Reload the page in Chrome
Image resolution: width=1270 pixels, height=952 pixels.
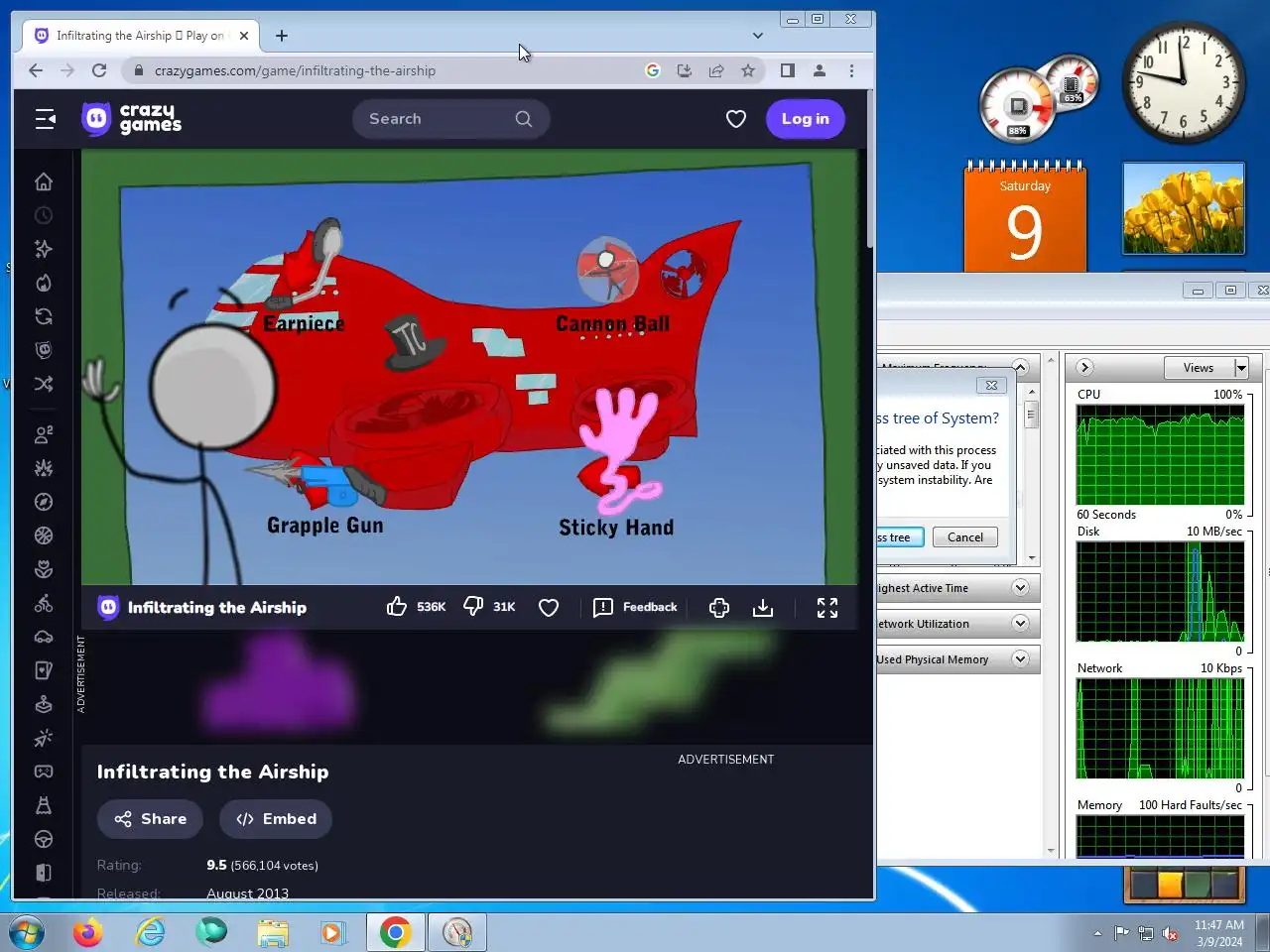(x=99, y=70)
